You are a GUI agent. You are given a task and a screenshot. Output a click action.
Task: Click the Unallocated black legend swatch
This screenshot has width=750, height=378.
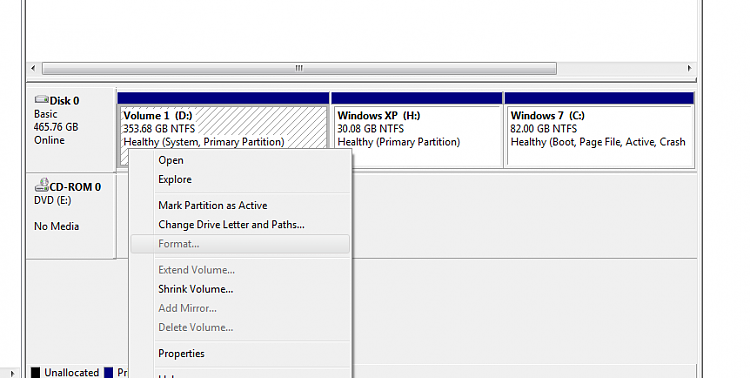(35, 372)
